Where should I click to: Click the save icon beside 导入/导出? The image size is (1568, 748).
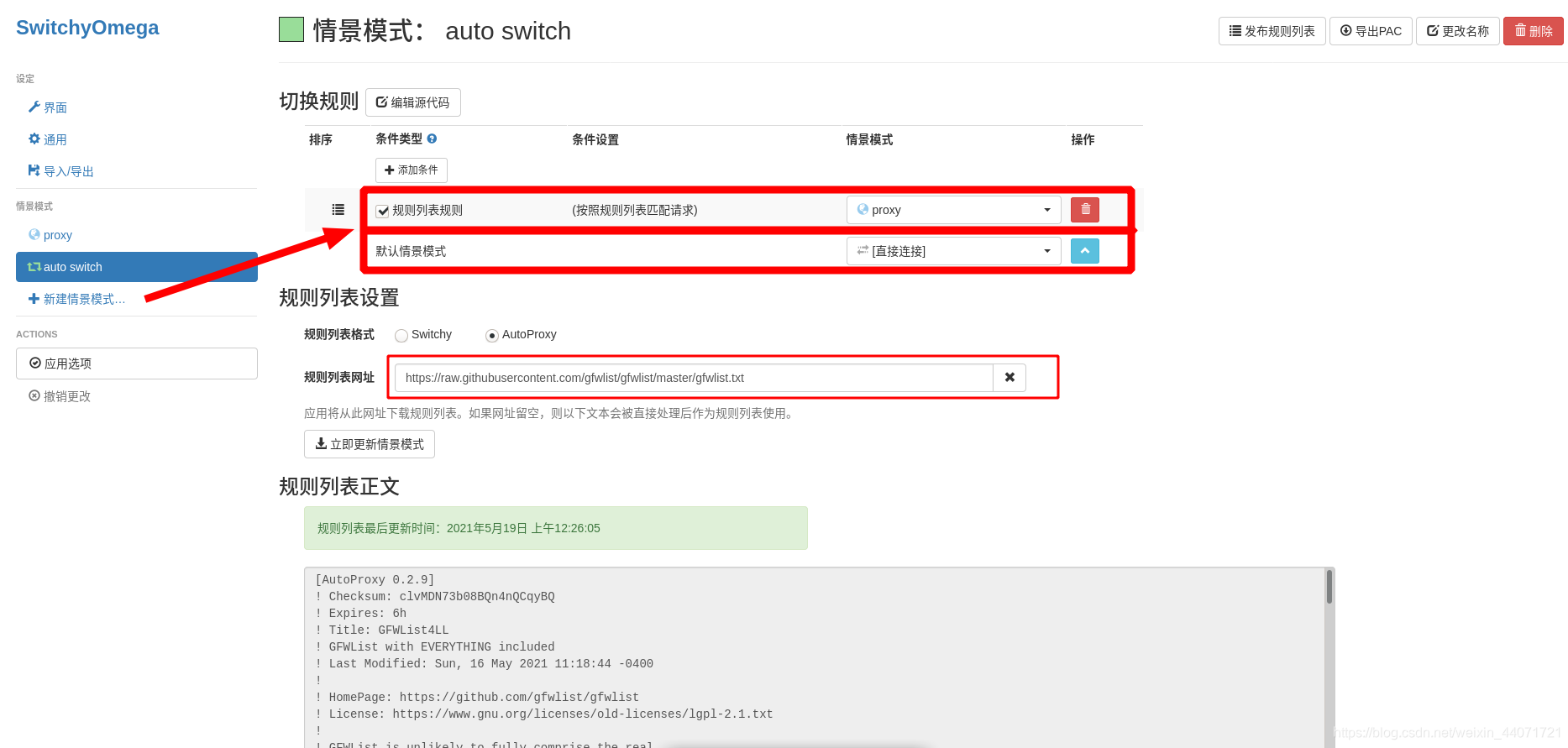coord(34,170)
